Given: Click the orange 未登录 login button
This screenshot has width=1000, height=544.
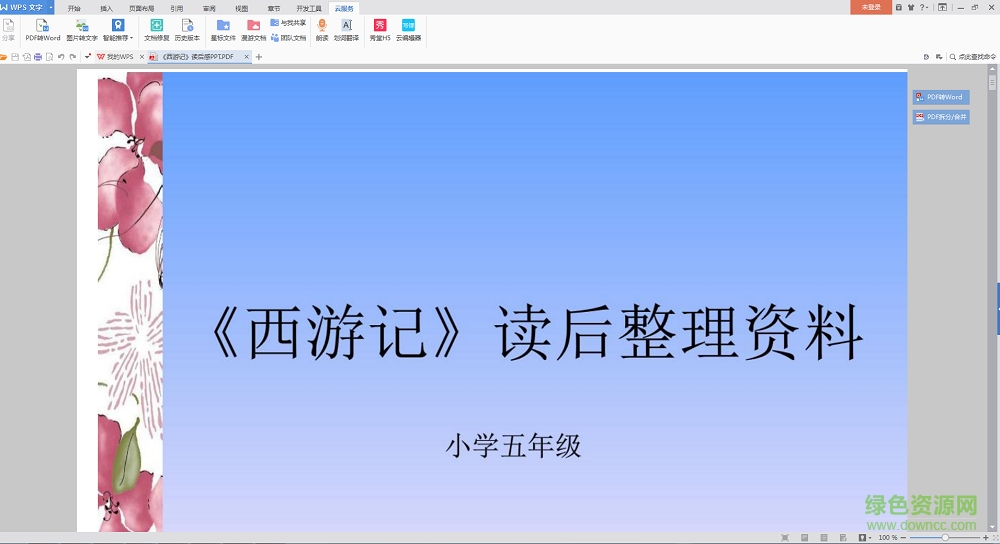Looking at the screenshot, I should (871, 7).
